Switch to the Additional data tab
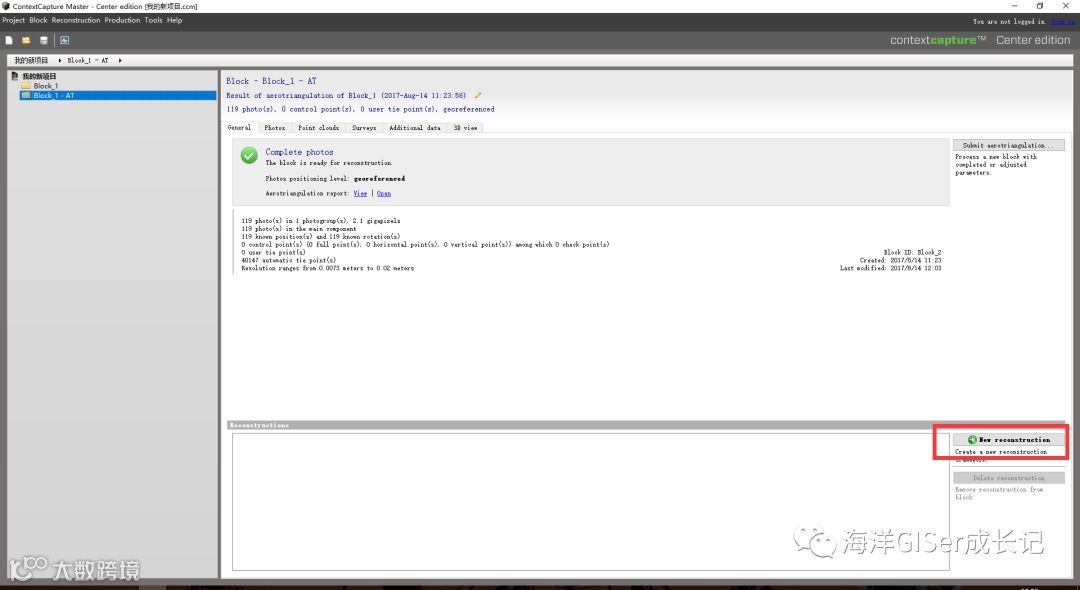Image resolution: width=1080 pixels, height=590 pixels. pos(415,127)
